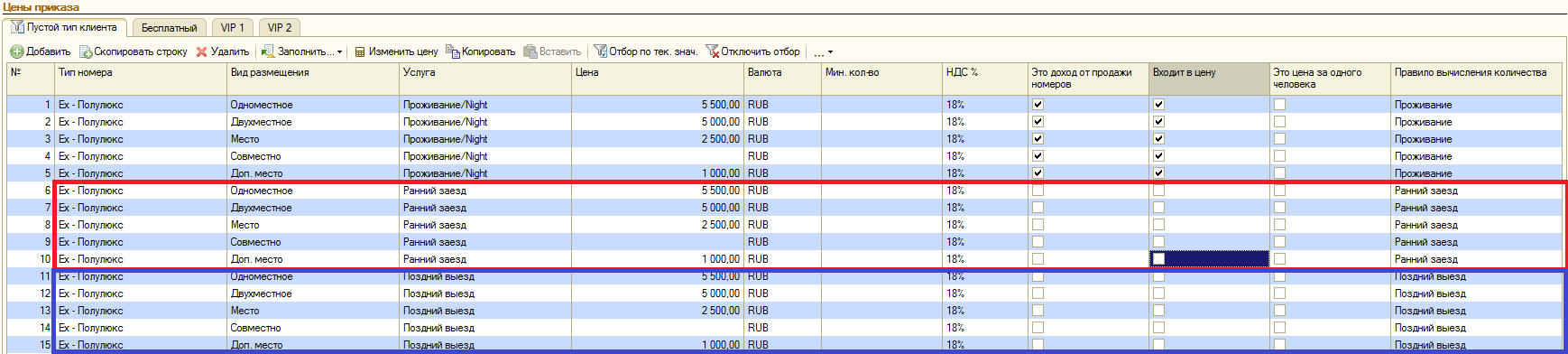Uncheck Входит в цену in row 5
Image resolution: width=1568 pixels, height=354 pixels.
[x=1158, y=173]
